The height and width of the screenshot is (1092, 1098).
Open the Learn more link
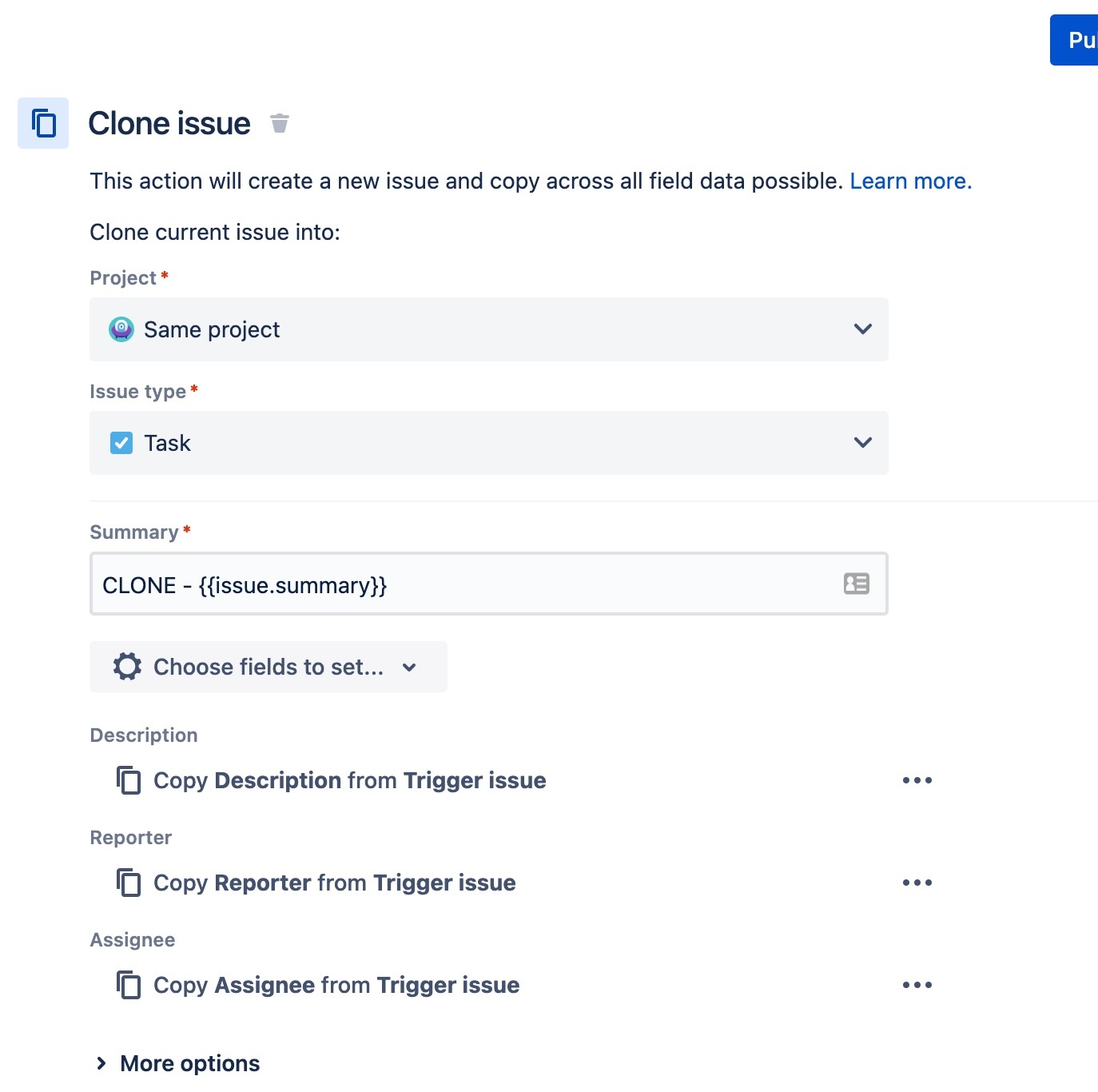(910, 181)
